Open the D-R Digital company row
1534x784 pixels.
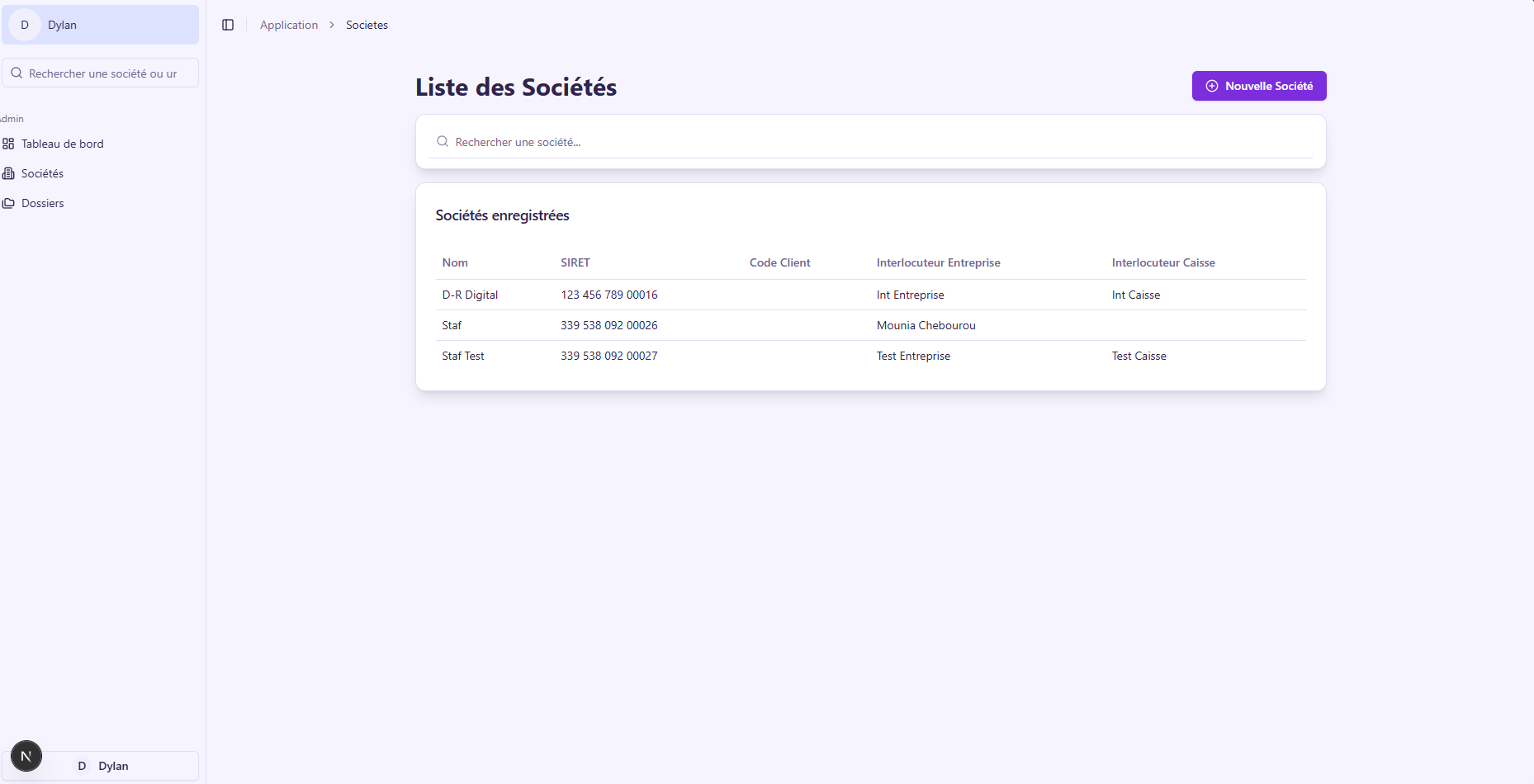pyautogui.click(x=471, y=295)
